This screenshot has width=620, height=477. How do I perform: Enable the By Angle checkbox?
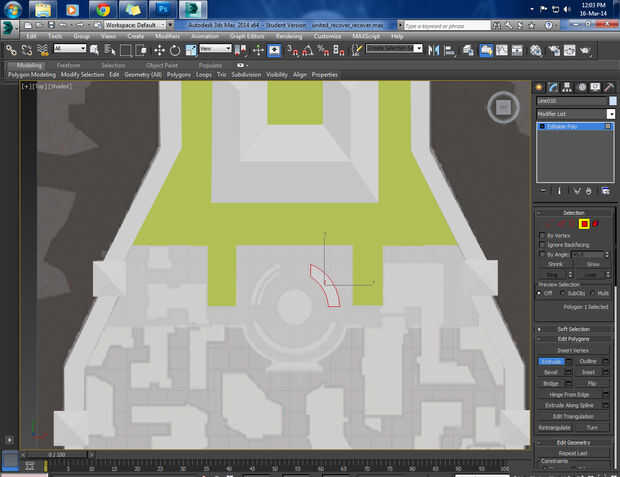542,254
